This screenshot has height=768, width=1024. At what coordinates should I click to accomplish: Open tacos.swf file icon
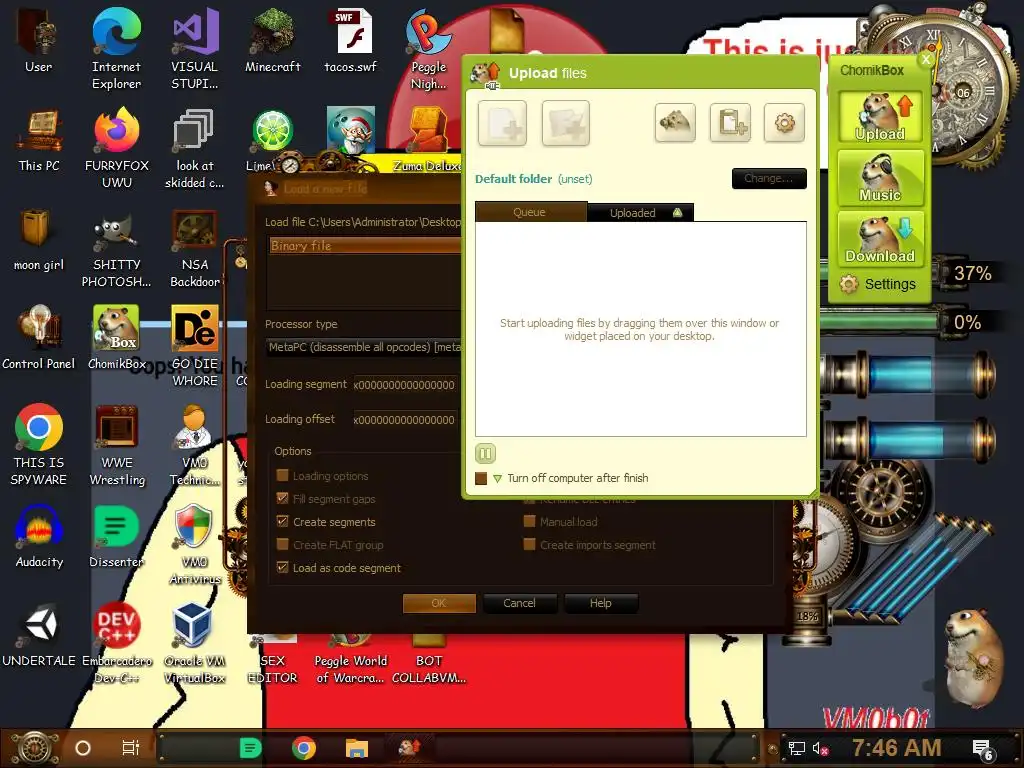click(351, 40)
